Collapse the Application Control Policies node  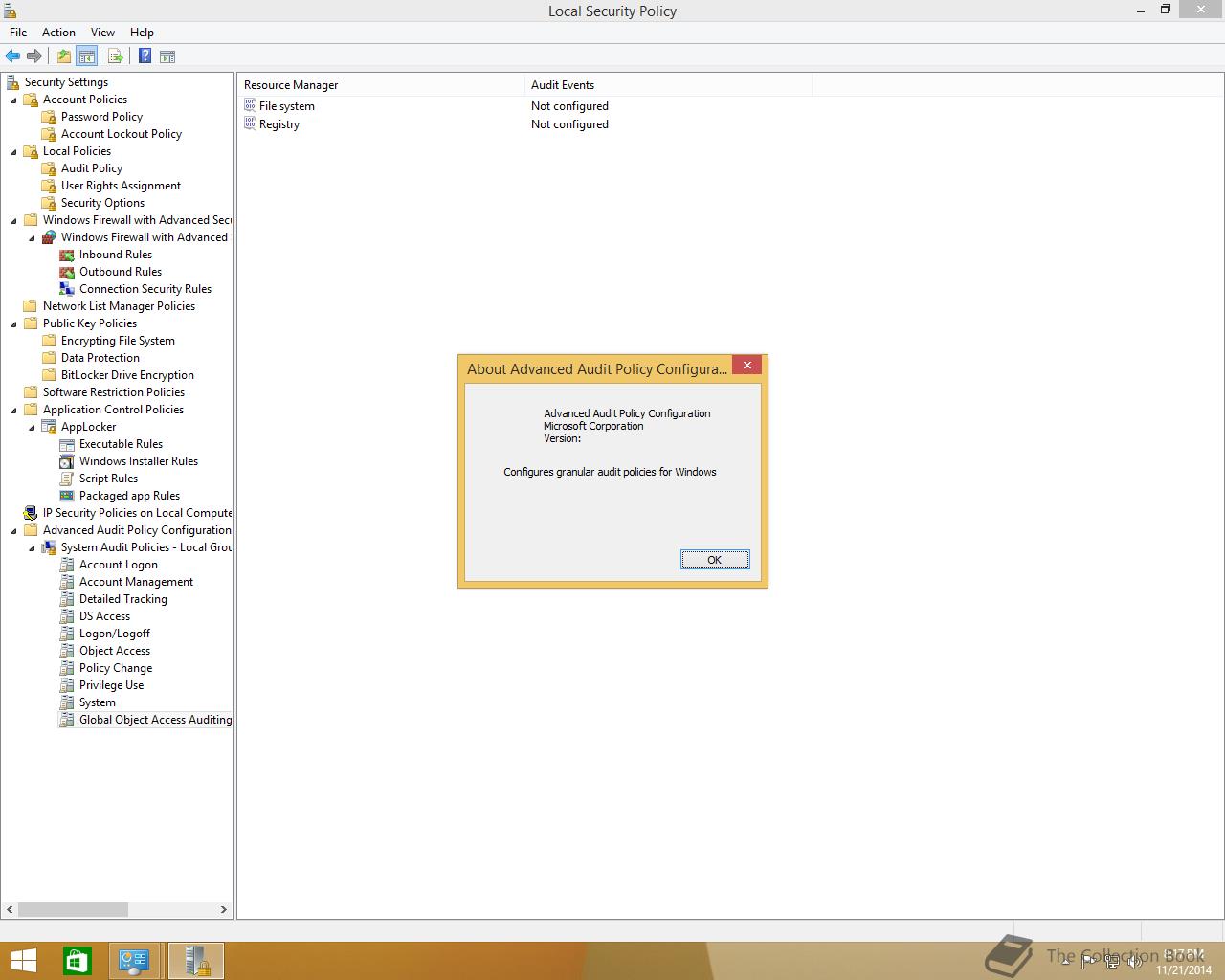click(13, 410)
